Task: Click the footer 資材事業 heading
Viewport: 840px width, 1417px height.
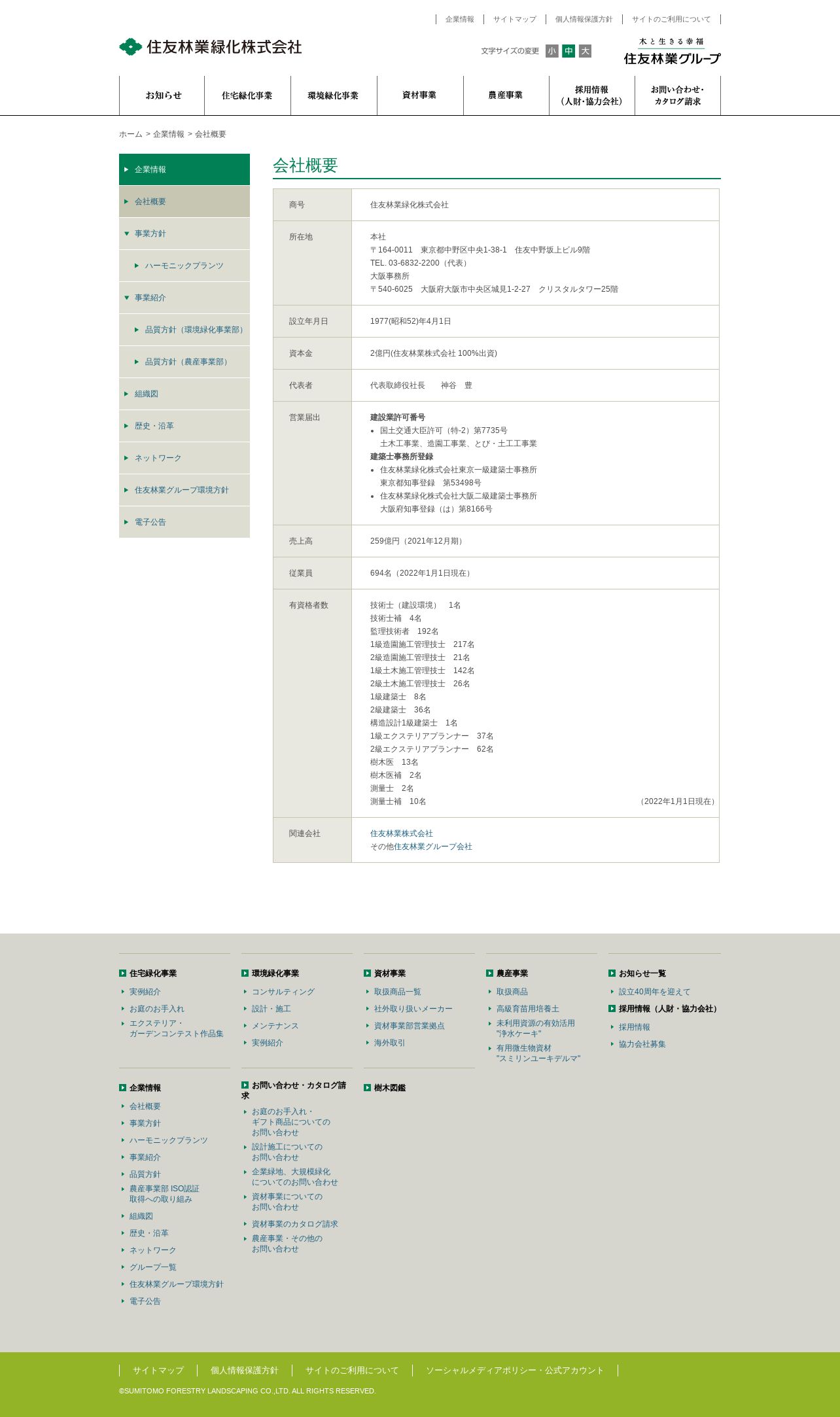Action: click(x=390, y=973)
